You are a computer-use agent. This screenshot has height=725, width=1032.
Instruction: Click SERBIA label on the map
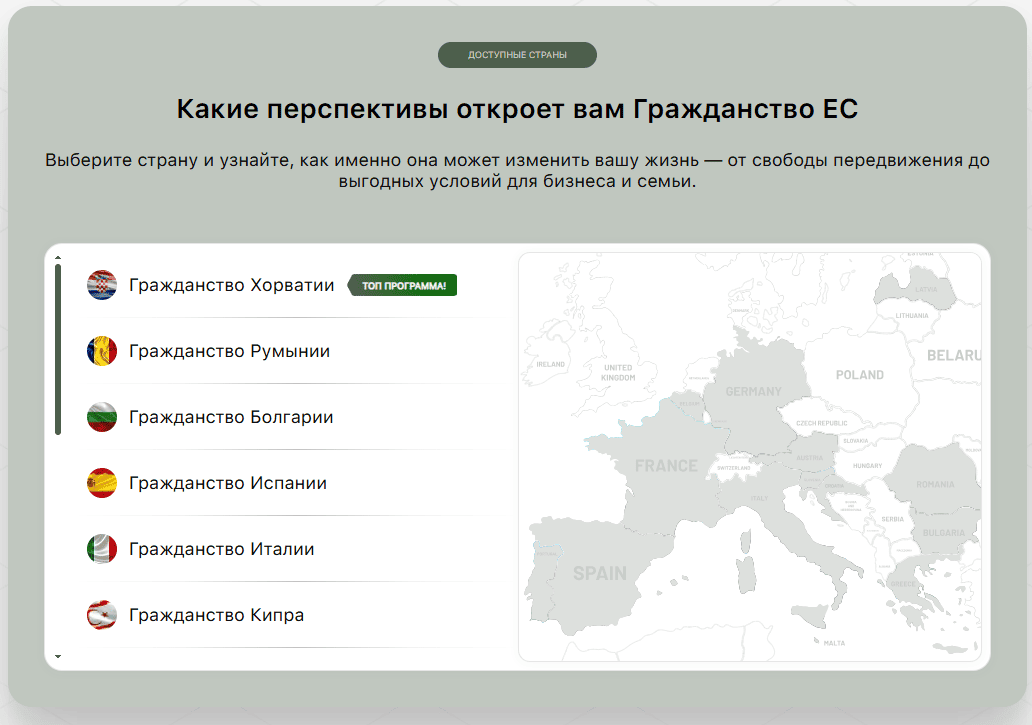(x=892, y=519)
